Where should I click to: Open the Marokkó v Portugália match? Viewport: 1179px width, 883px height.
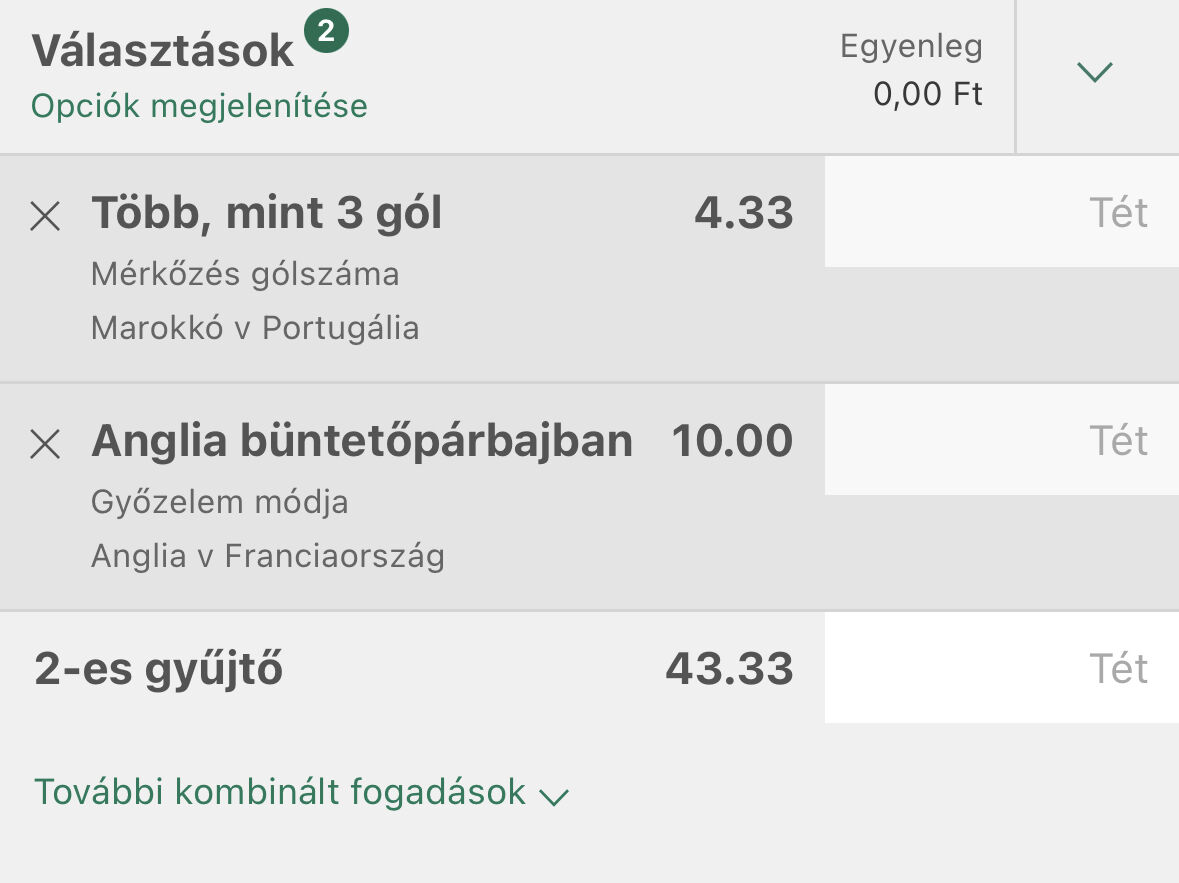coord(254,328)
